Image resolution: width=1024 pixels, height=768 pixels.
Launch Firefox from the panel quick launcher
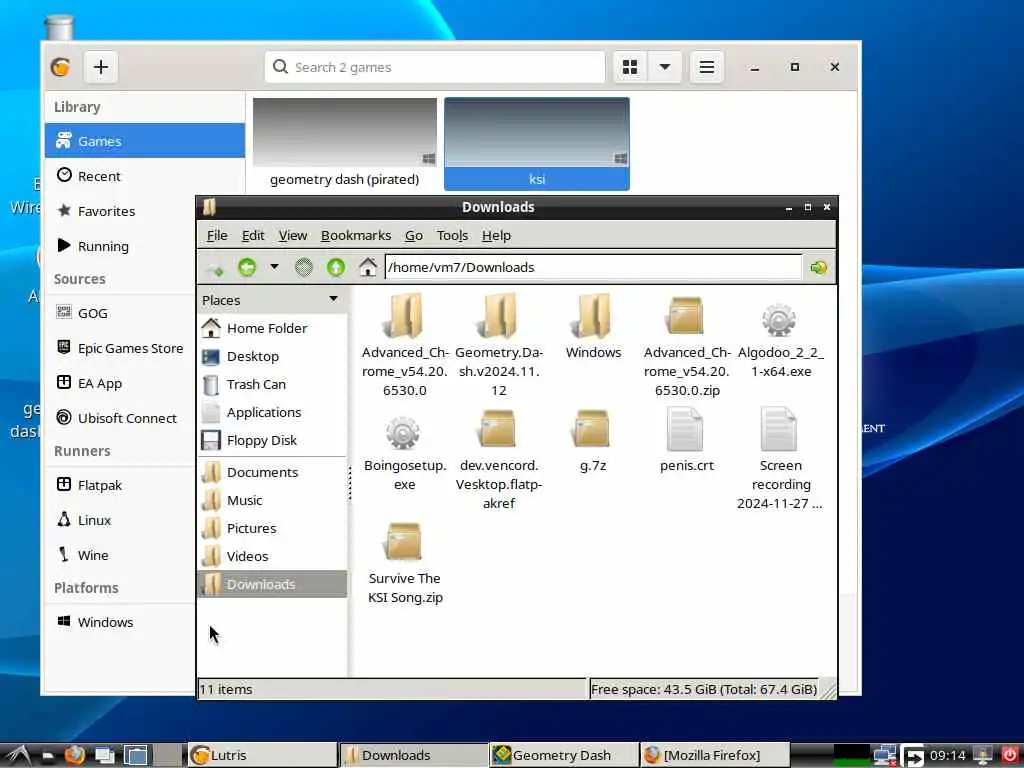[x=74, y=755]
